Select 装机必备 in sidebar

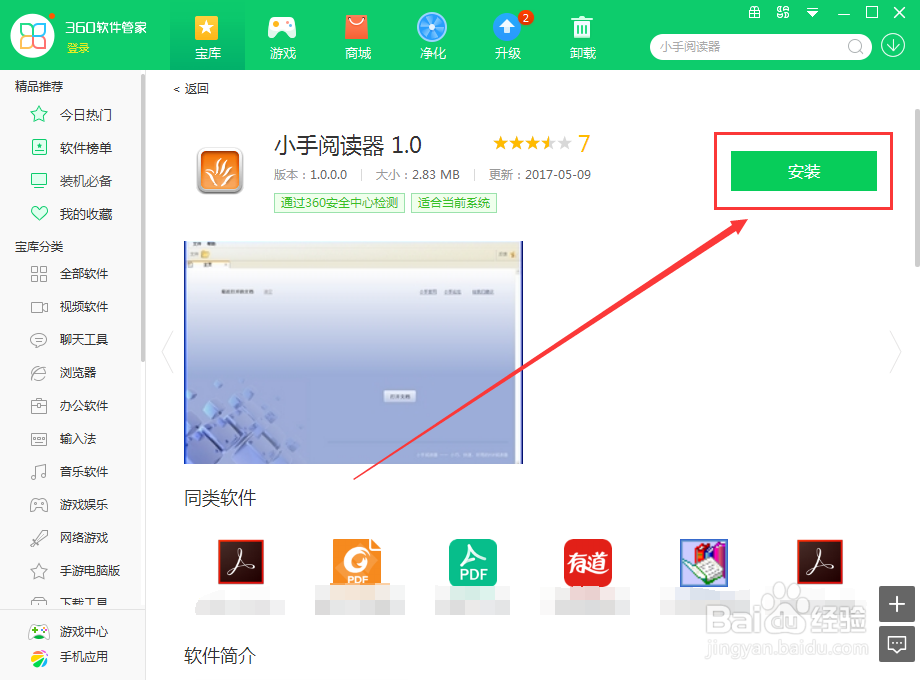point(71,181)
